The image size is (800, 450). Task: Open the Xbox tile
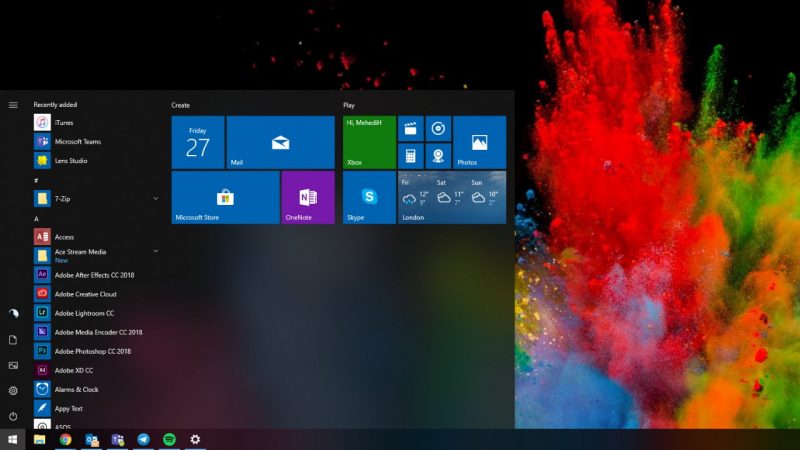point(369,142)
